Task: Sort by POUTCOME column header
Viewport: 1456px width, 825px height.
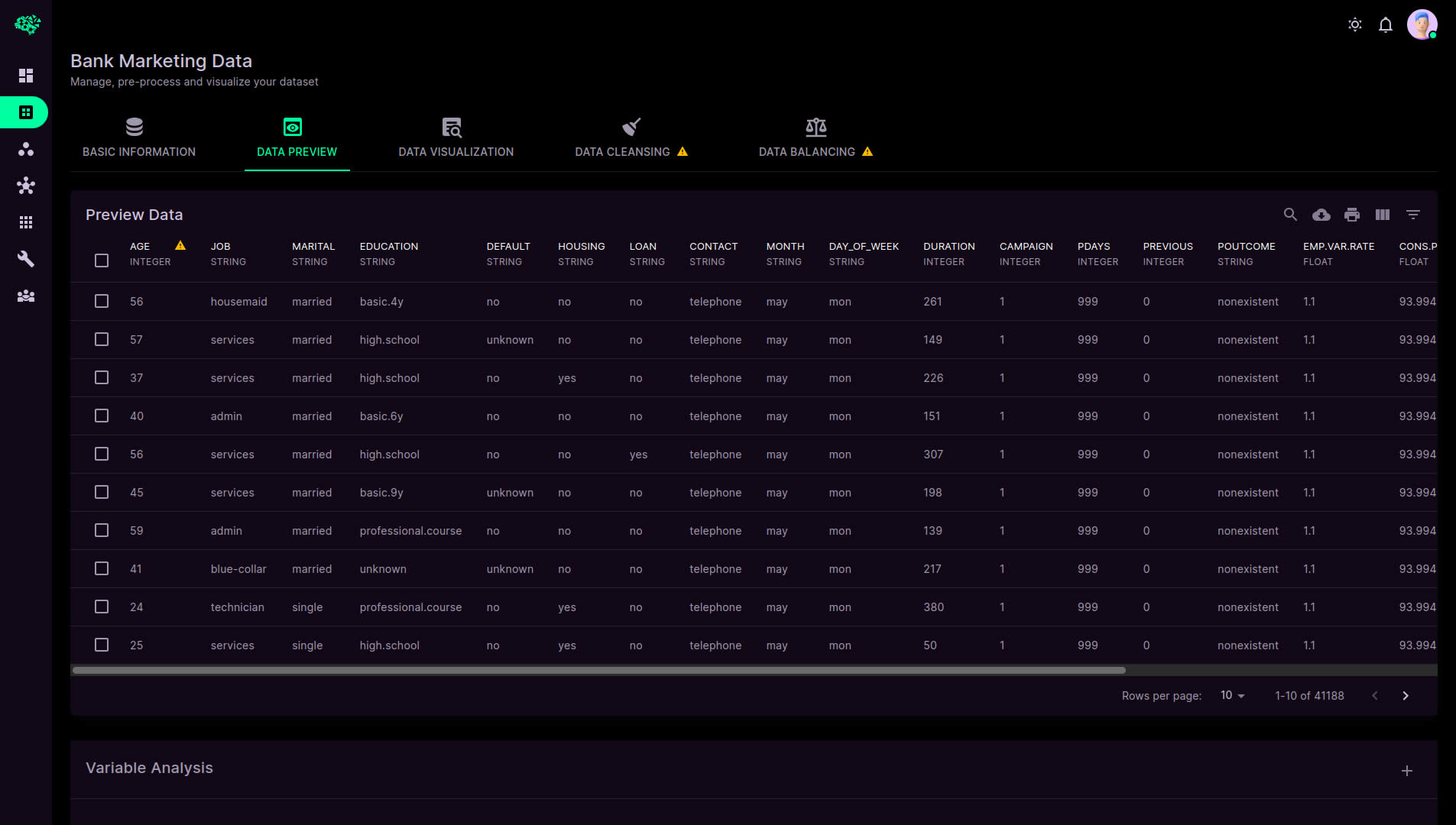Action: (1247, 246)
